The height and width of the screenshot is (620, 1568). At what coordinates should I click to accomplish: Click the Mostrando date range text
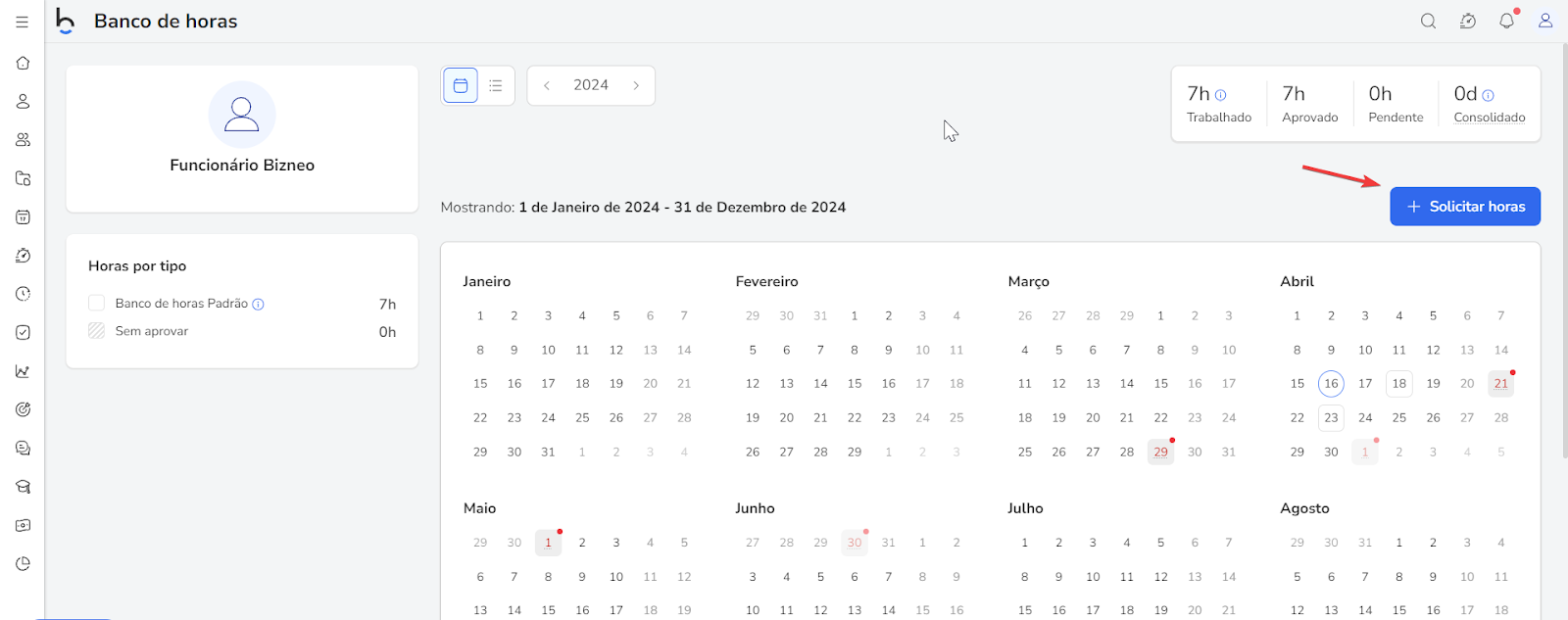pyautogui.click(x=643, y=208)
